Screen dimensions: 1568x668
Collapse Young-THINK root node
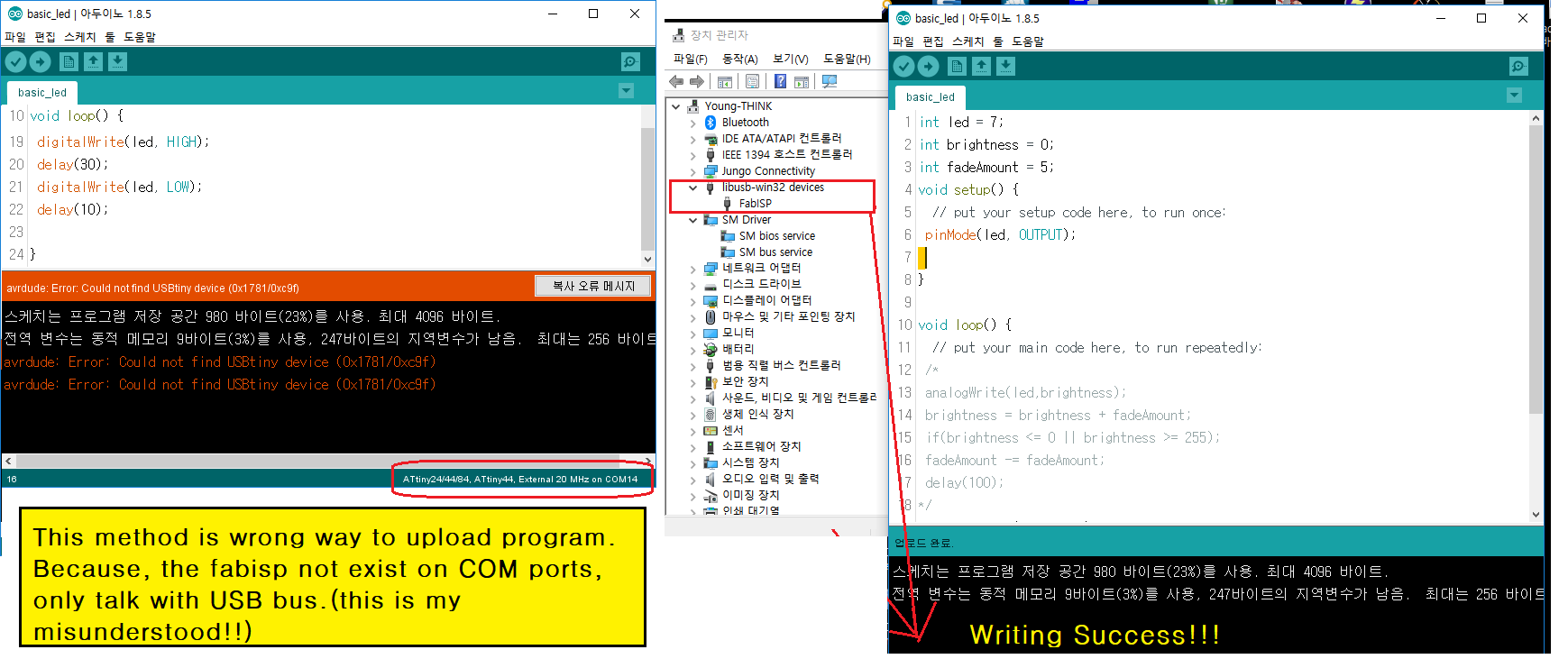click(675, 105)
